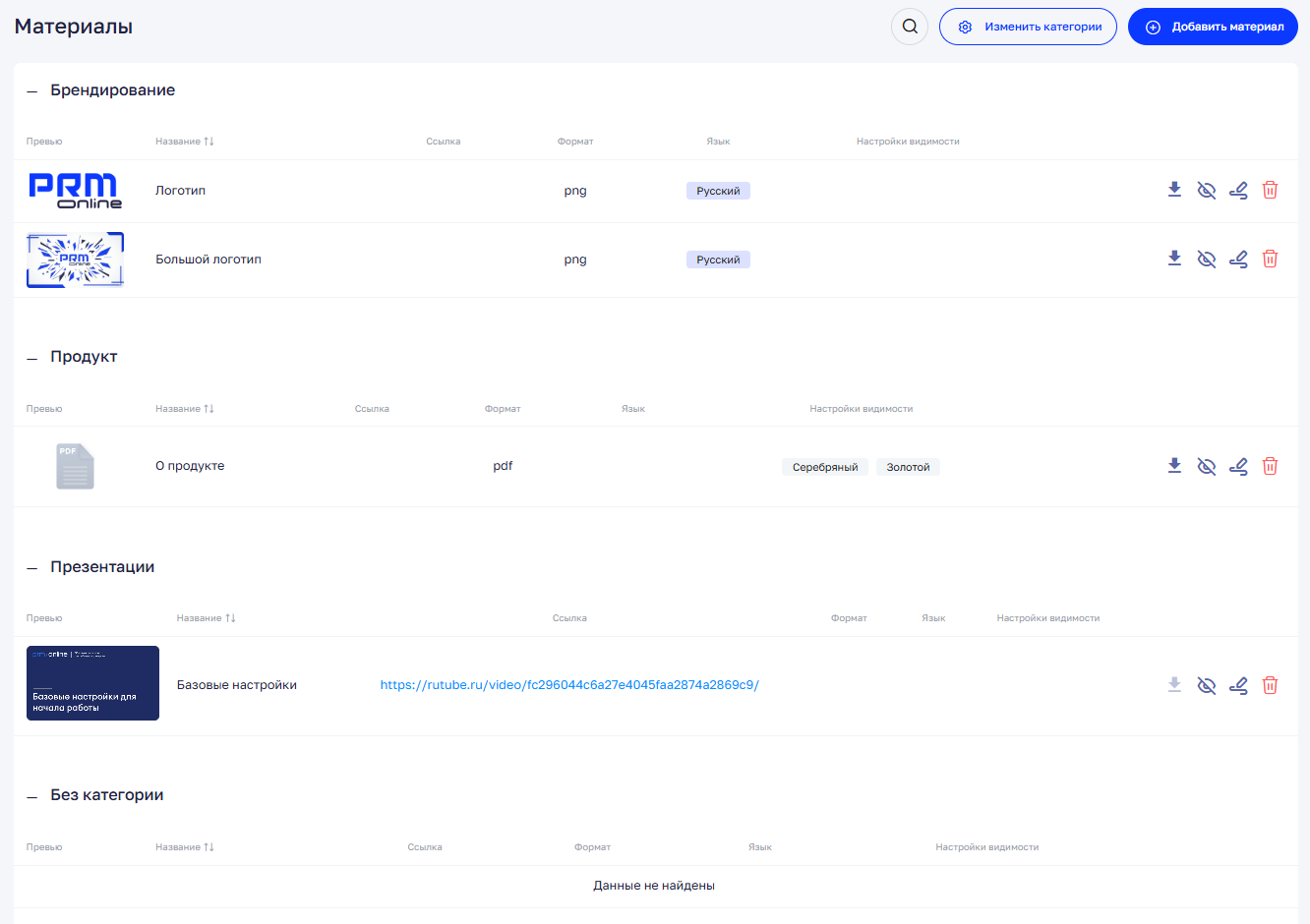
Task: Toggle visibility of the Логотип material
Action: pos(1206,190)
